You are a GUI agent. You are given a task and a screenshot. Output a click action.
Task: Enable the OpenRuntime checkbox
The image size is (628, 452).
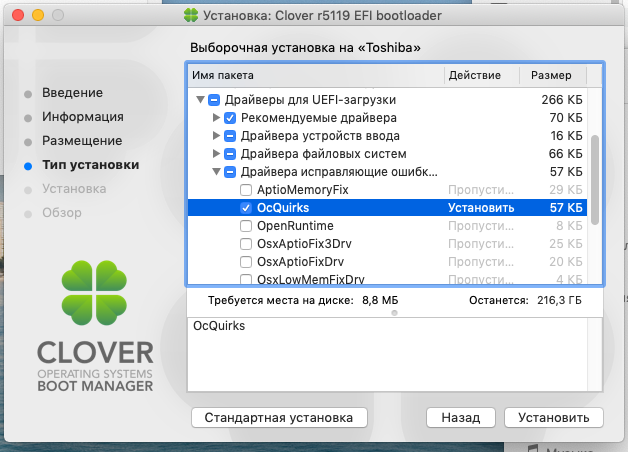coord(246,226)
